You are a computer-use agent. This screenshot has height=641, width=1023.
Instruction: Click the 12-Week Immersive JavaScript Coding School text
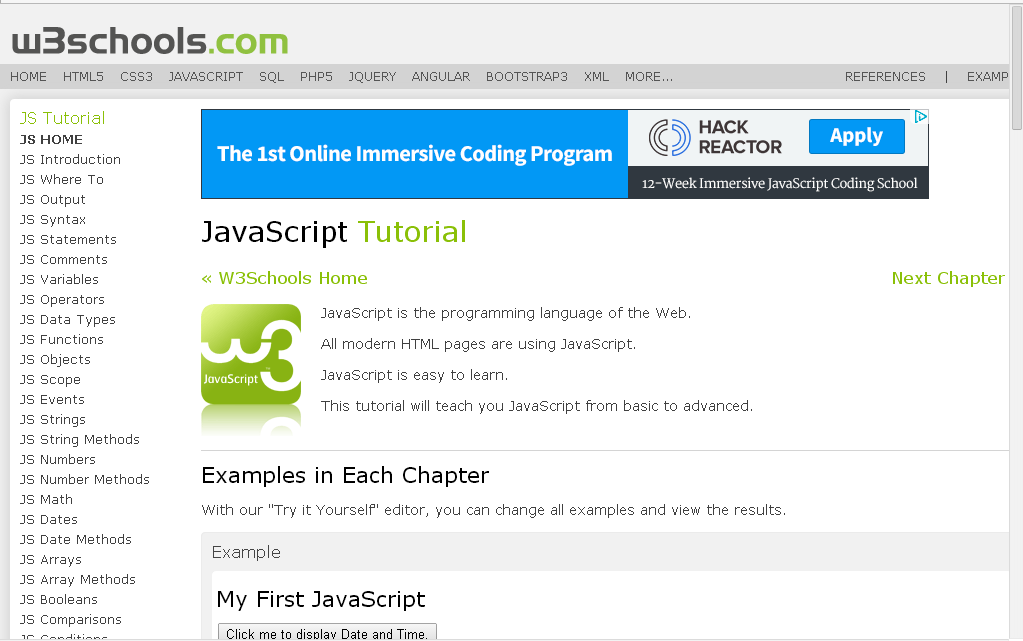tap(779, 183)
